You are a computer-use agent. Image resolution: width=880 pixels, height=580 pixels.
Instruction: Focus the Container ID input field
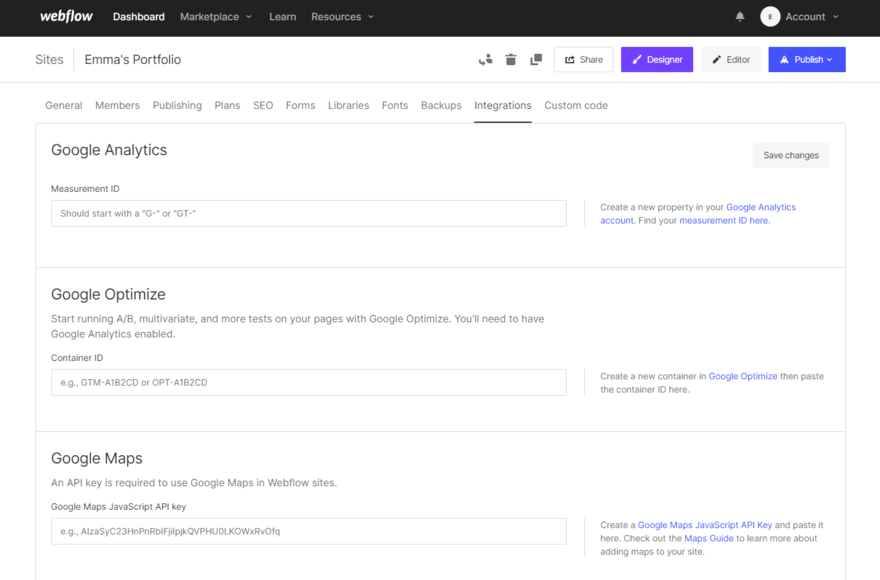pyautogui.click(x=309, y=382)
